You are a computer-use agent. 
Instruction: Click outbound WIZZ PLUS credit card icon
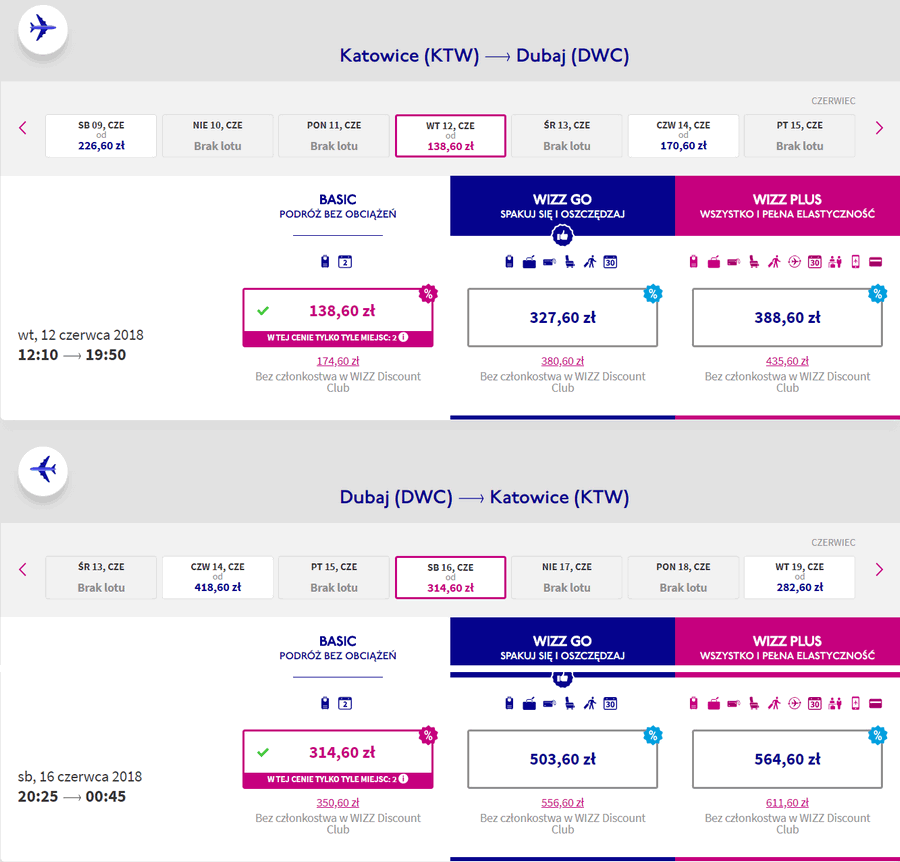pyautogui.click(x=875, y=262)
